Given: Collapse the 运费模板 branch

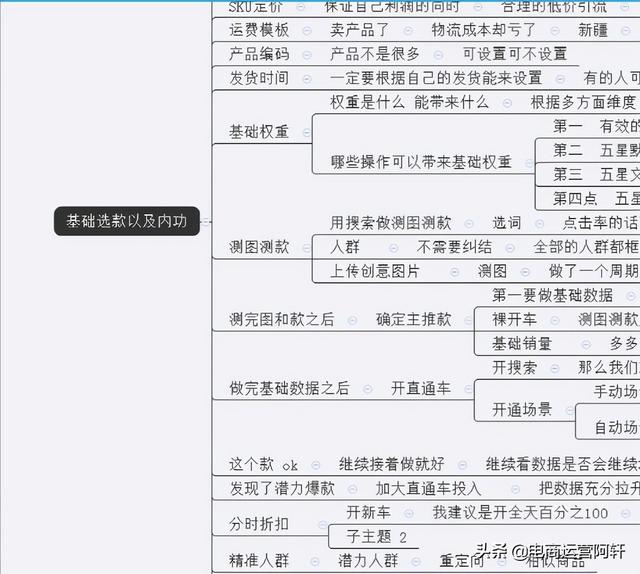Looking at the screenshot, I should pyautogui.click(x=306, y=30).
